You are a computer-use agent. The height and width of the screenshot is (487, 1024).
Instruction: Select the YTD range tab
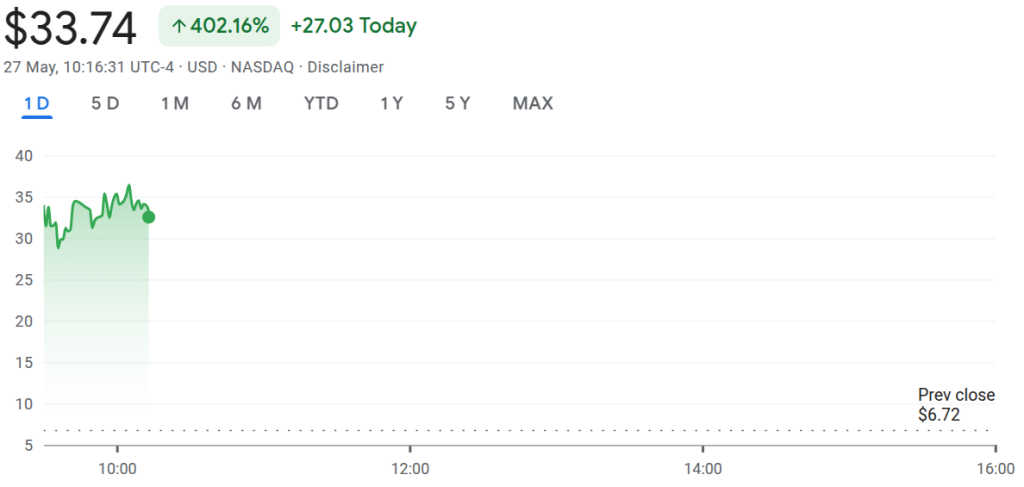(321, 103)
